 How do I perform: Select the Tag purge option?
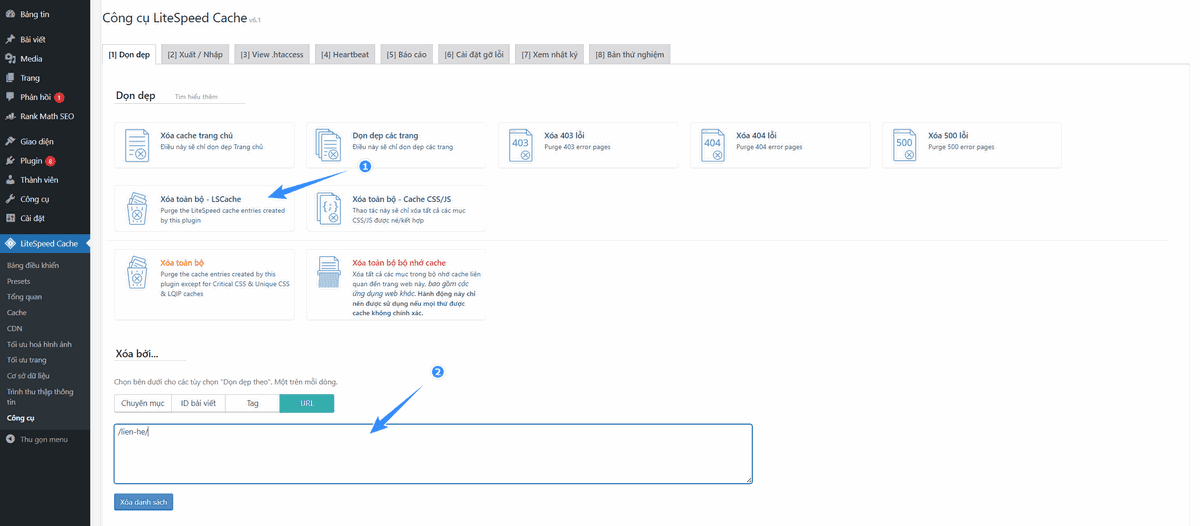pos(253,403)
